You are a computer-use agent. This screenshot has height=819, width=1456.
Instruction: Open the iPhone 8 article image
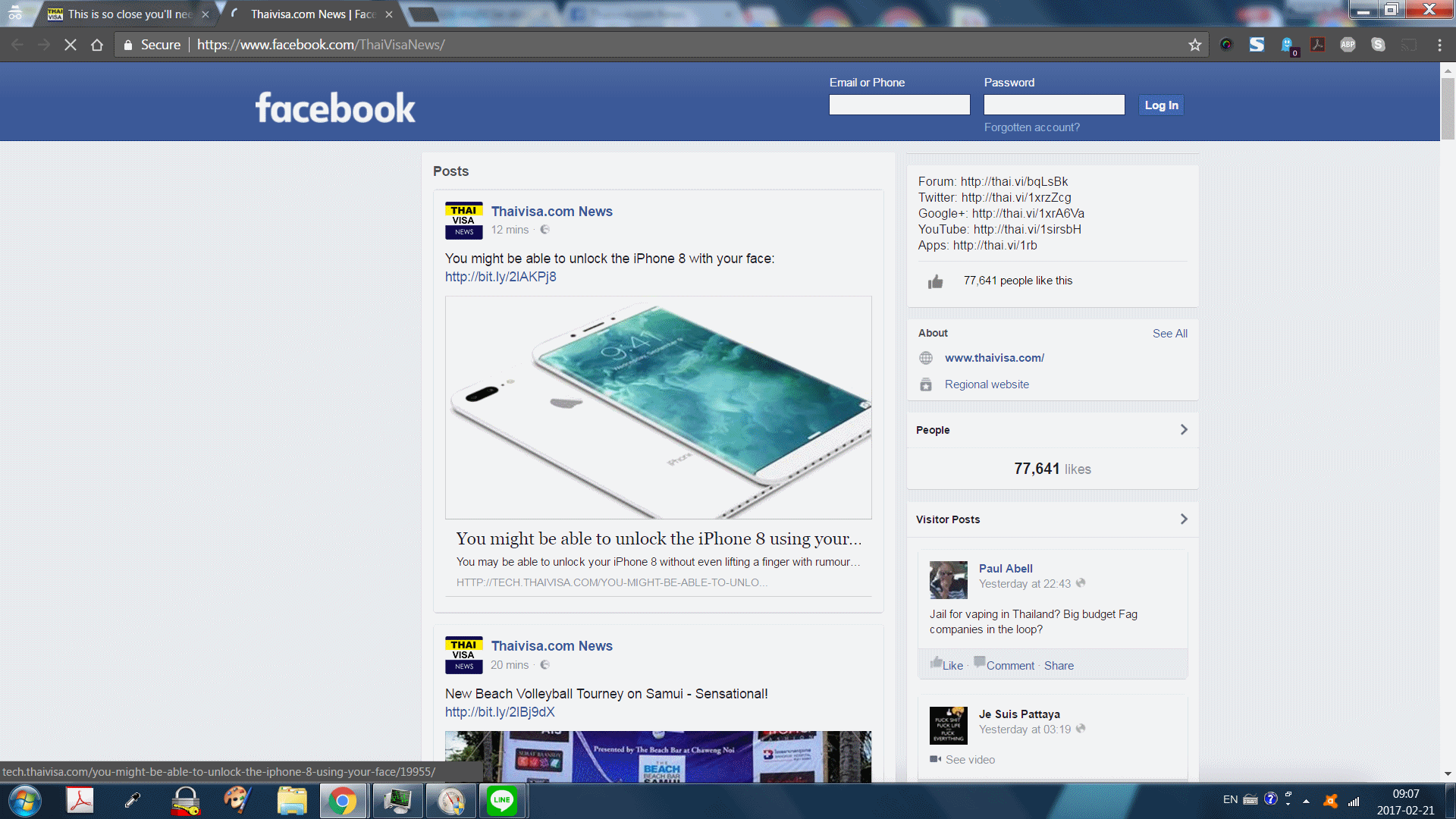[x=658, y=407]
